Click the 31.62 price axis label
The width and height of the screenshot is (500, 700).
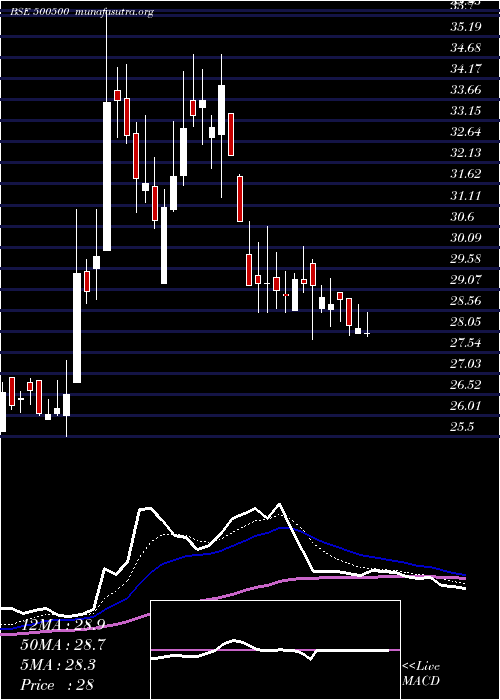466,174
